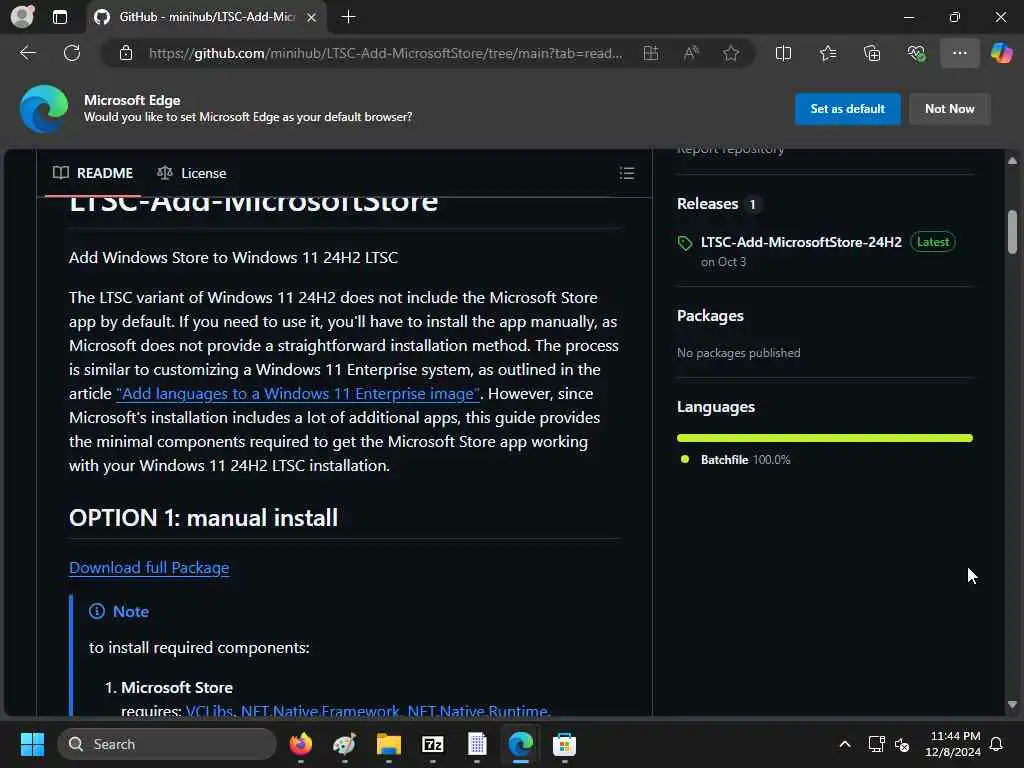View site information lock icon

coord(126,53)
